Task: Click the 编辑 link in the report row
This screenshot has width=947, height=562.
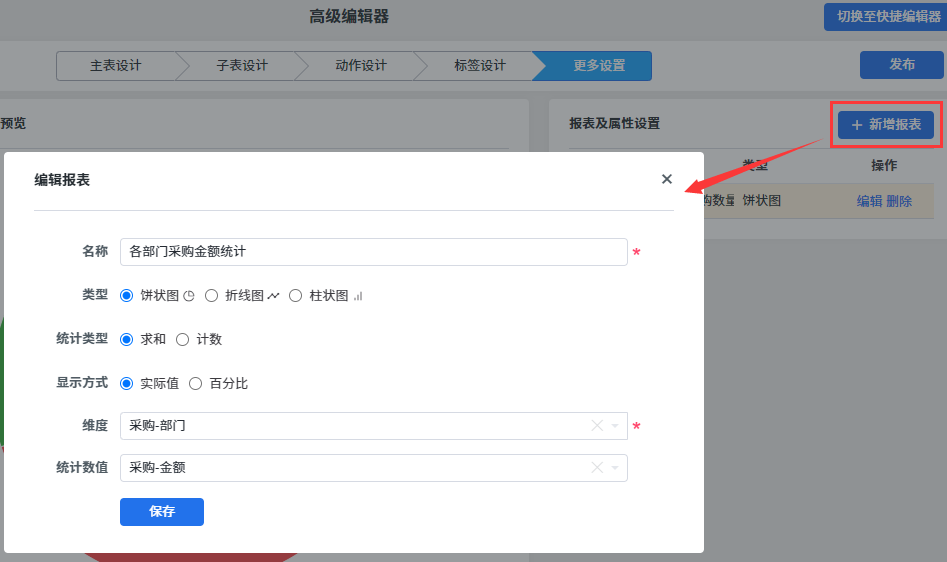Action: [x=869, y=201]
